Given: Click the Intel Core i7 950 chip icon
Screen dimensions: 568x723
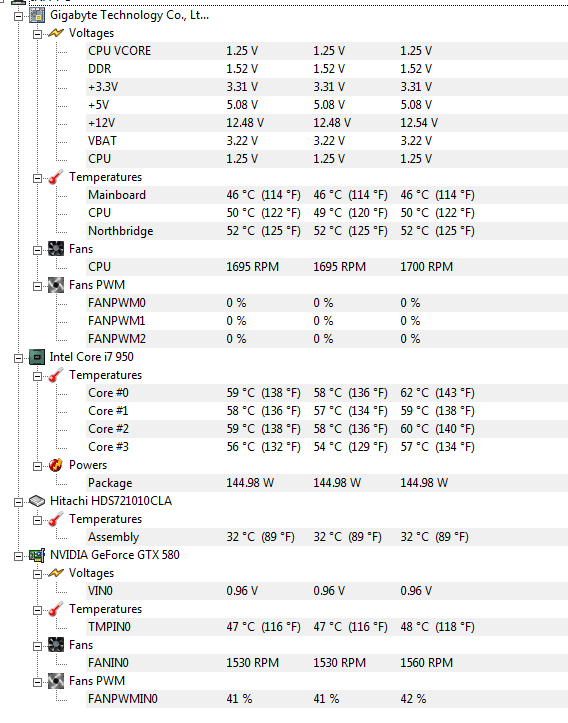Looking at the screenshot, I should pyautogui.click(x=37, y=357).
